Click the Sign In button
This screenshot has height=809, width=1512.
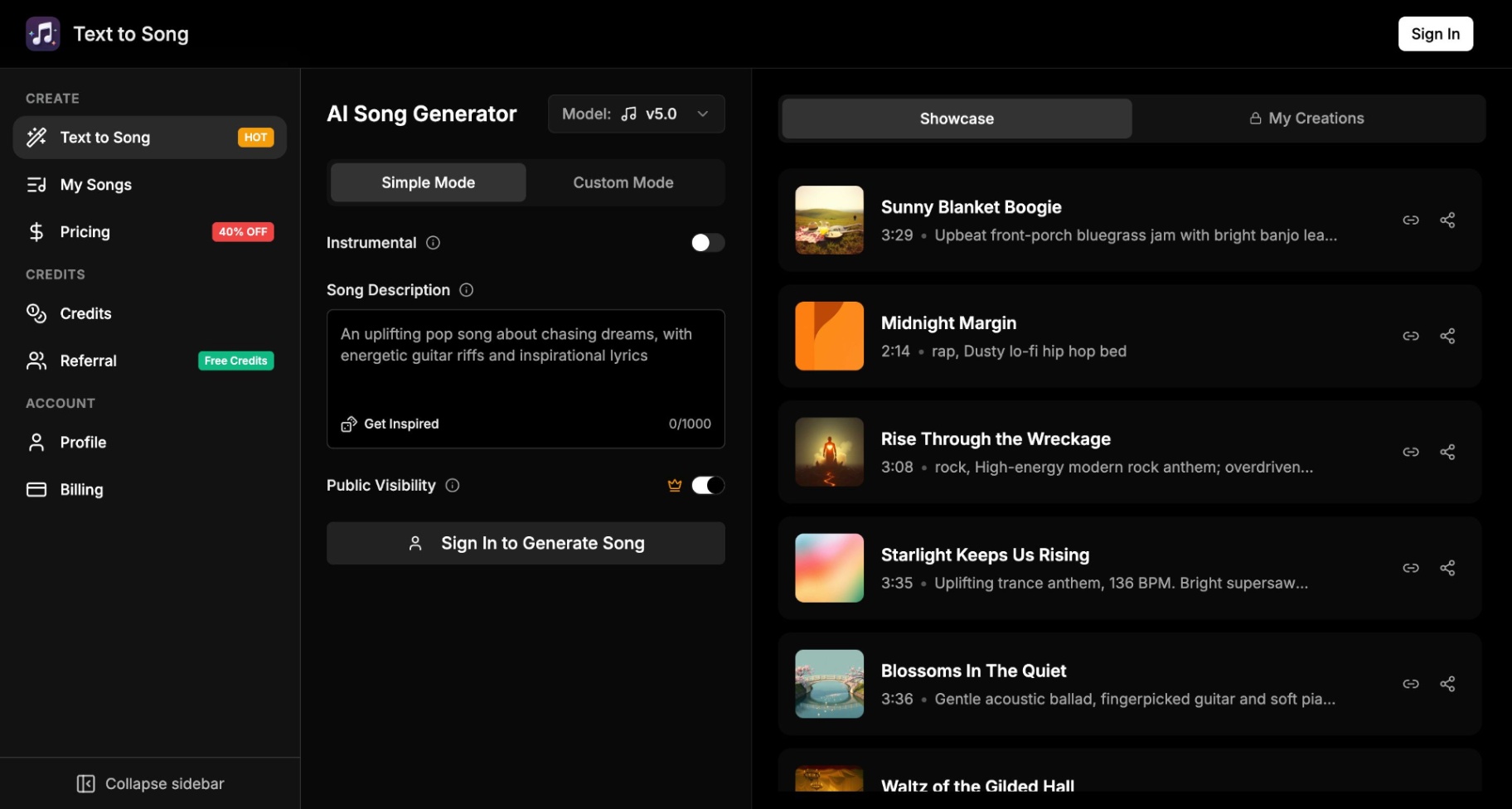pyautogui.click(x=1435, y=33)
